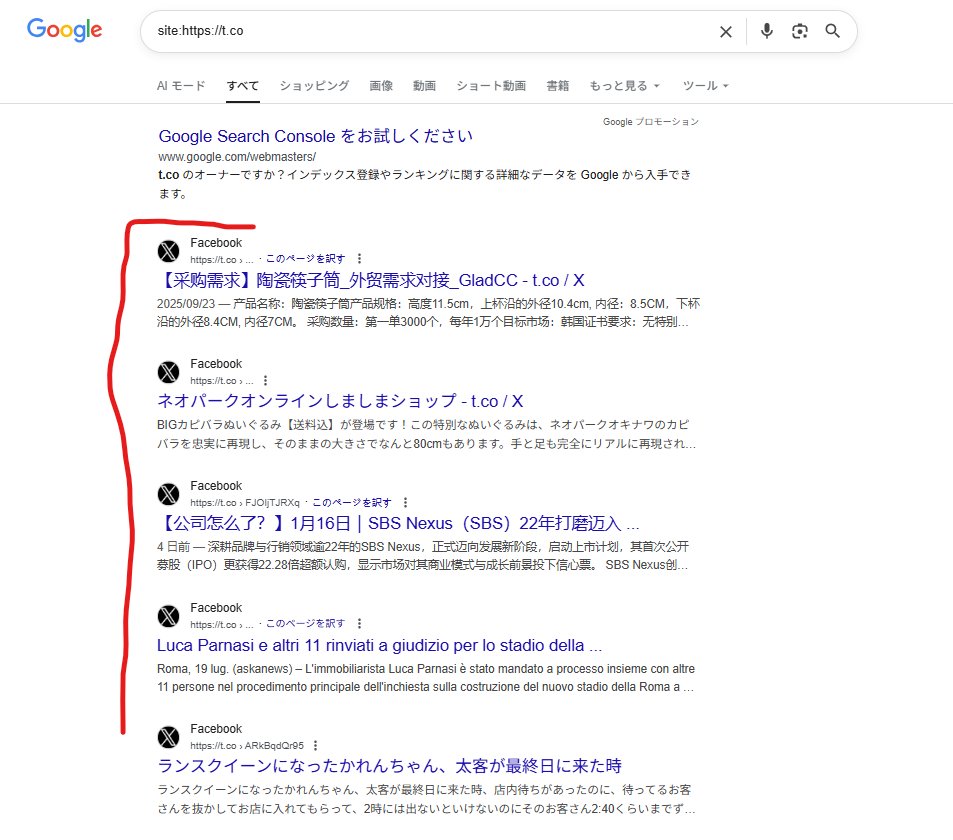953x840 pixels.
Task: Click into the search query input field
Action: tap(430, 31)
